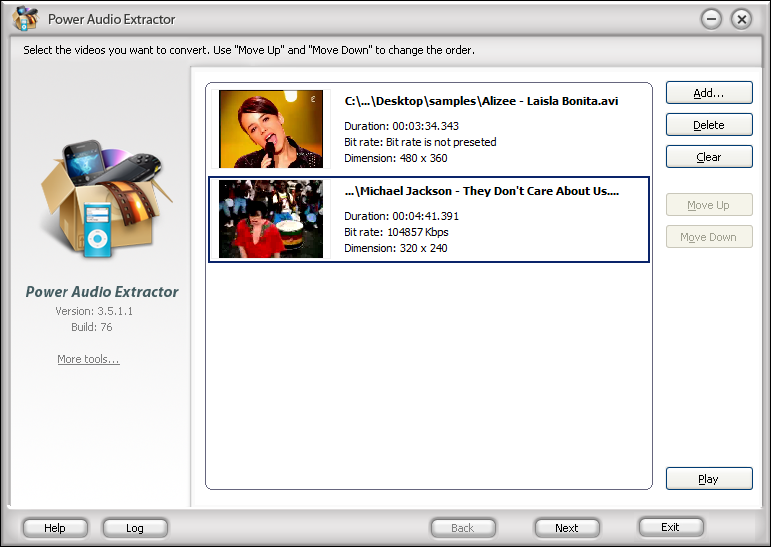The height and width of the screenshot is (547, 771).
Task: Click the Build: 76 label
Action: [x=92, y=327]
